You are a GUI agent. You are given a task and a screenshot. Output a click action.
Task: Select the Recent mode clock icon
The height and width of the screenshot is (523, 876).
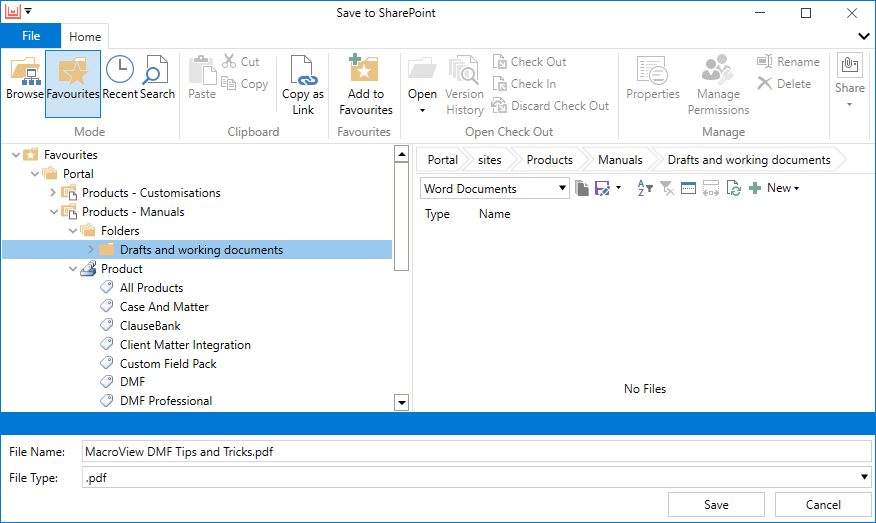pyautogui.click(x=120, y=70)
